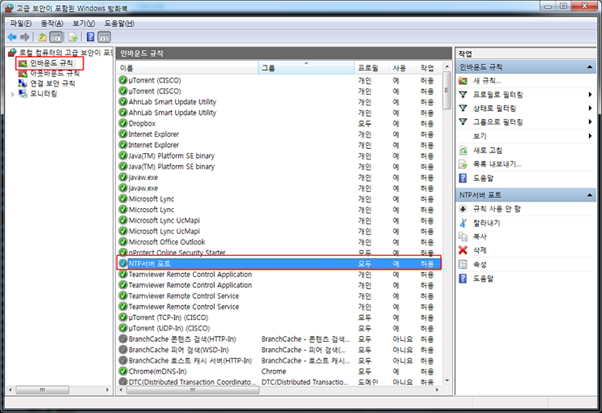Click 새 규칙... in the actions pane
Viewport: 602px width, 413px height.
[487, 81]
